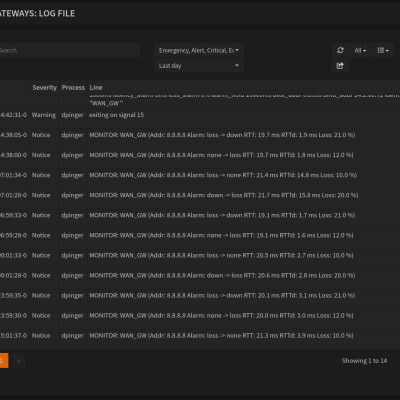Select log line with RTTd 2.8 ms

[x=222, y=275]
